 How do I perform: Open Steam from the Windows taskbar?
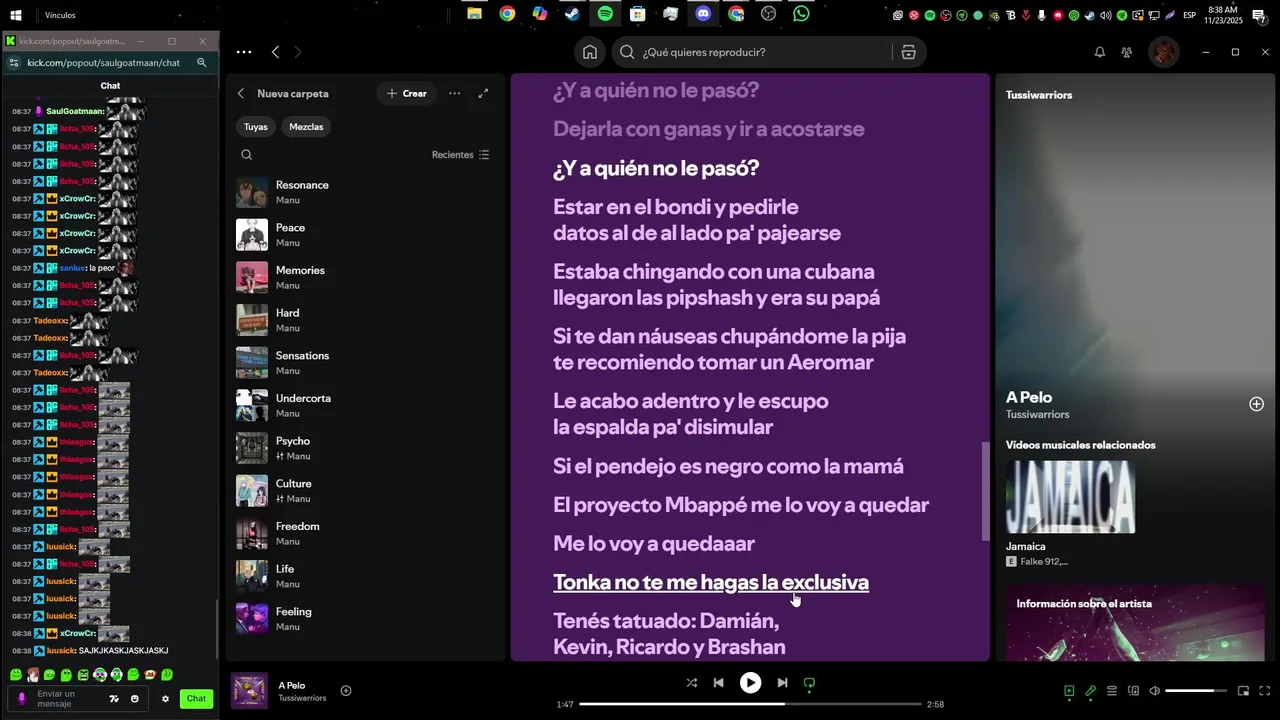pos(572,14)
